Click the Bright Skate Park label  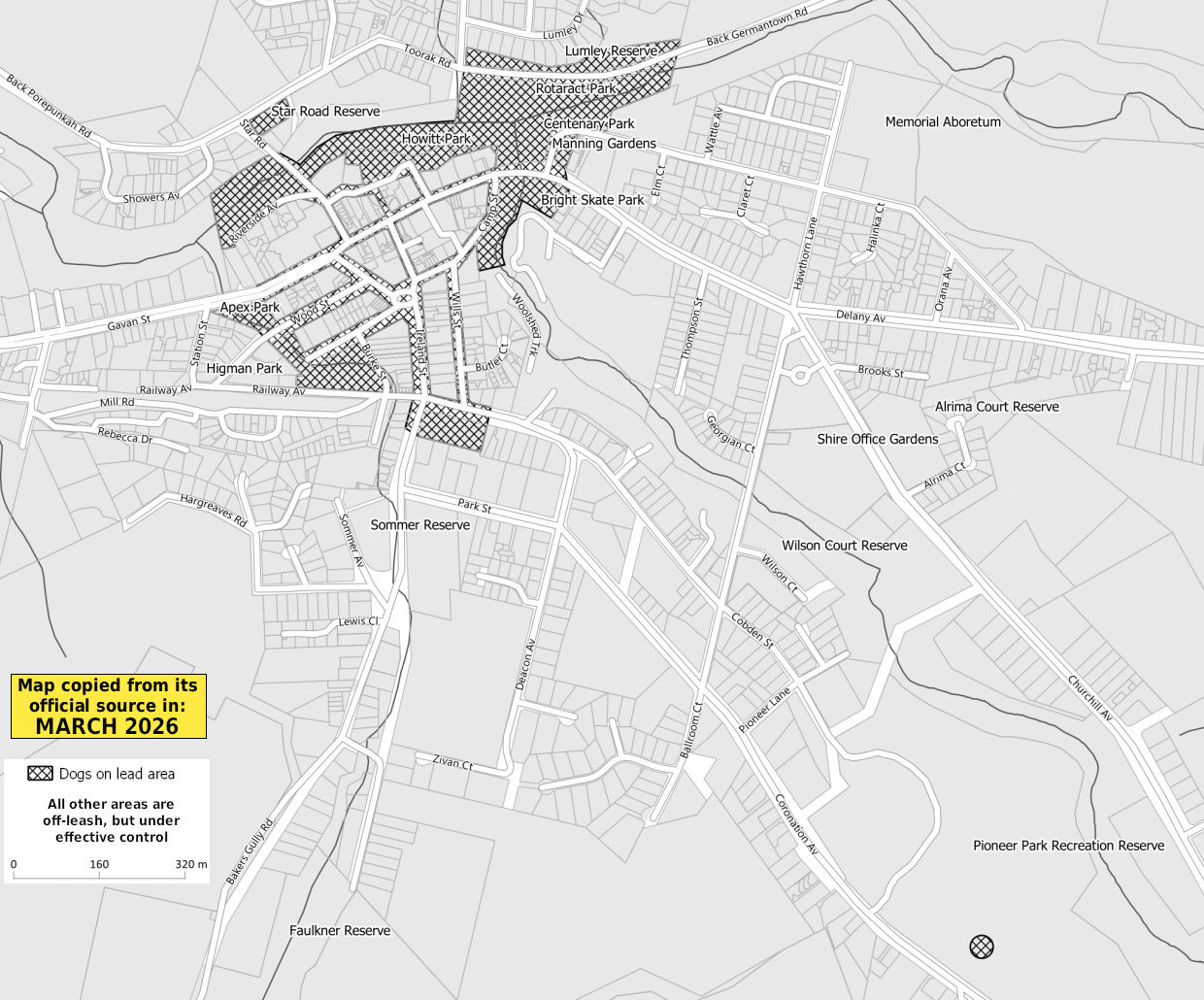tap(592, 200)
